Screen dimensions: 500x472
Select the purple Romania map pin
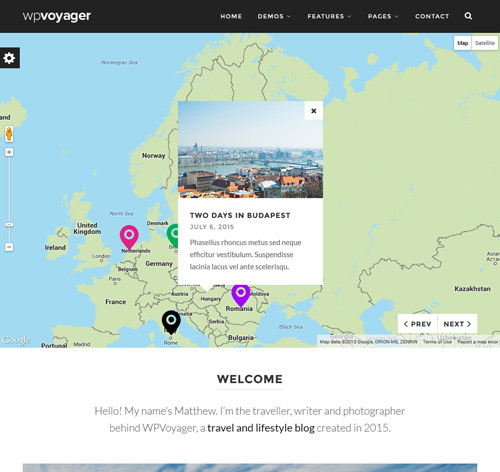point(241,295)
